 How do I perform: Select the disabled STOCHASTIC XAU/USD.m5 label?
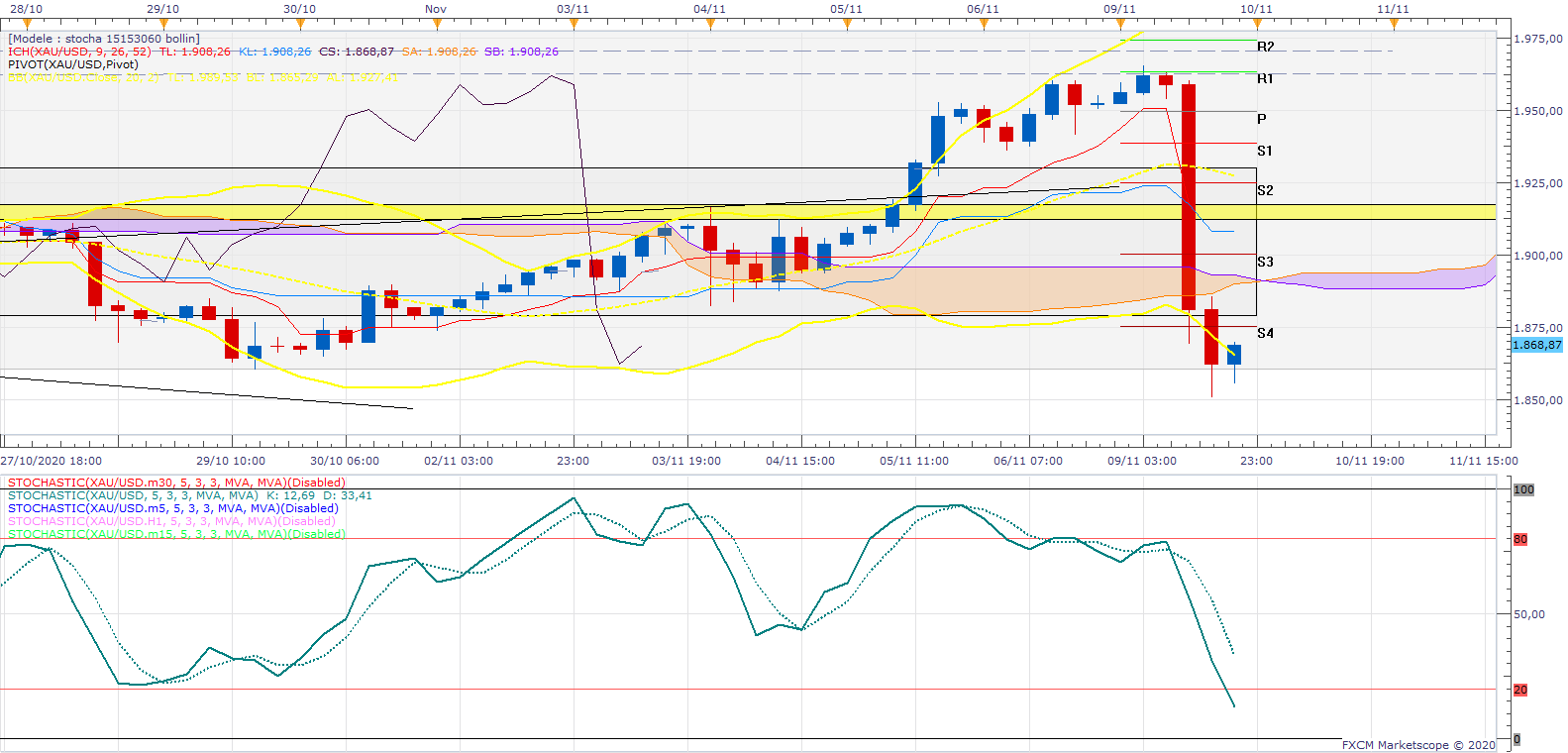[x=173, y=508]
